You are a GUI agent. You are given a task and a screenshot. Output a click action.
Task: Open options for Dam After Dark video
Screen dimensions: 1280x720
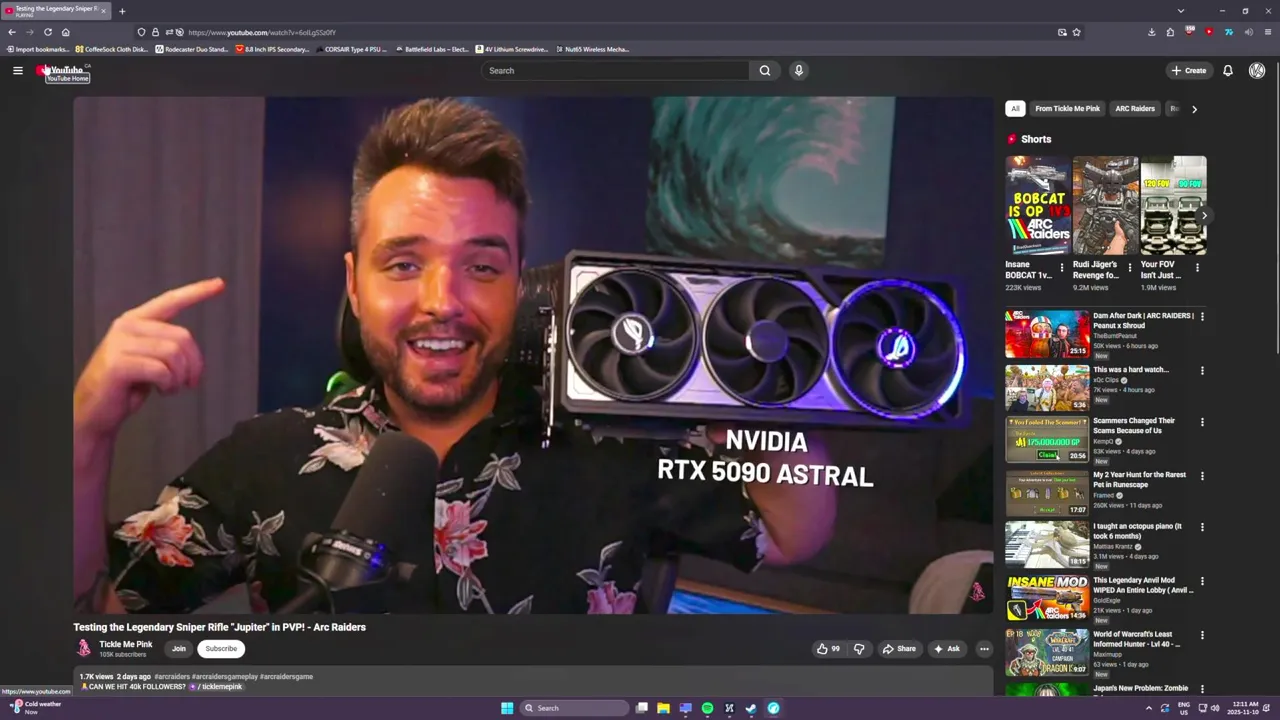[x=1202, y=316]
